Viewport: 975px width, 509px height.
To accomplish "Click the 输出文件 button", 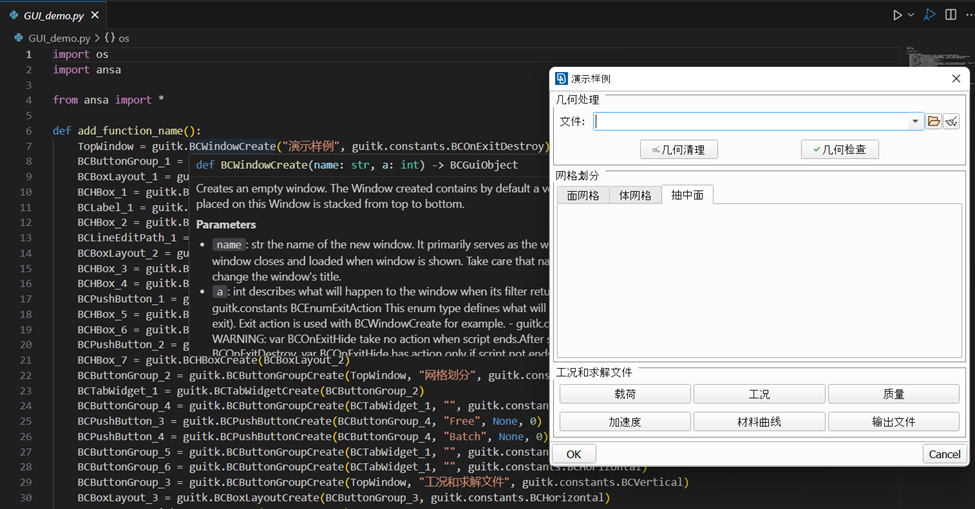I will 894,422.
